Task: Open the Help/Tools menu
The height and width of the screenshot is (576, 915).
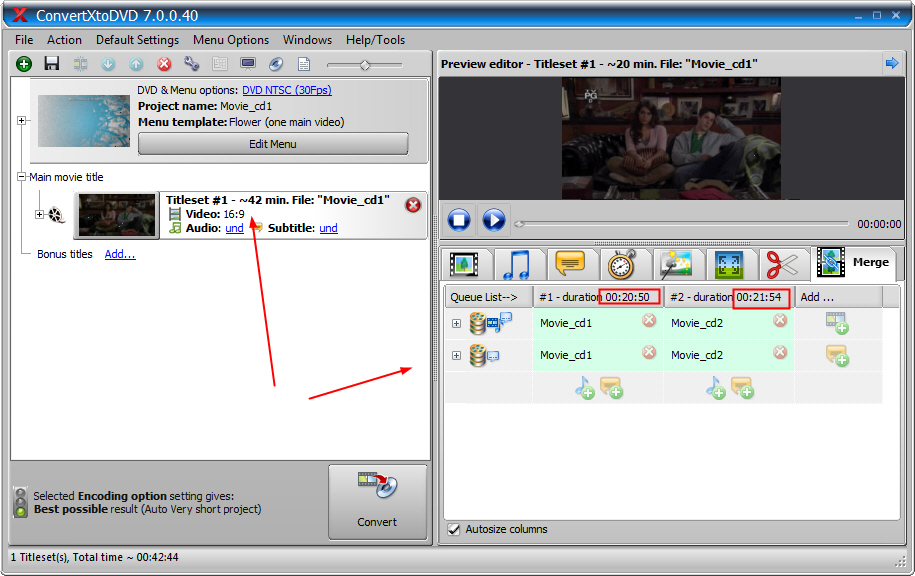Action: click(375, 40)
